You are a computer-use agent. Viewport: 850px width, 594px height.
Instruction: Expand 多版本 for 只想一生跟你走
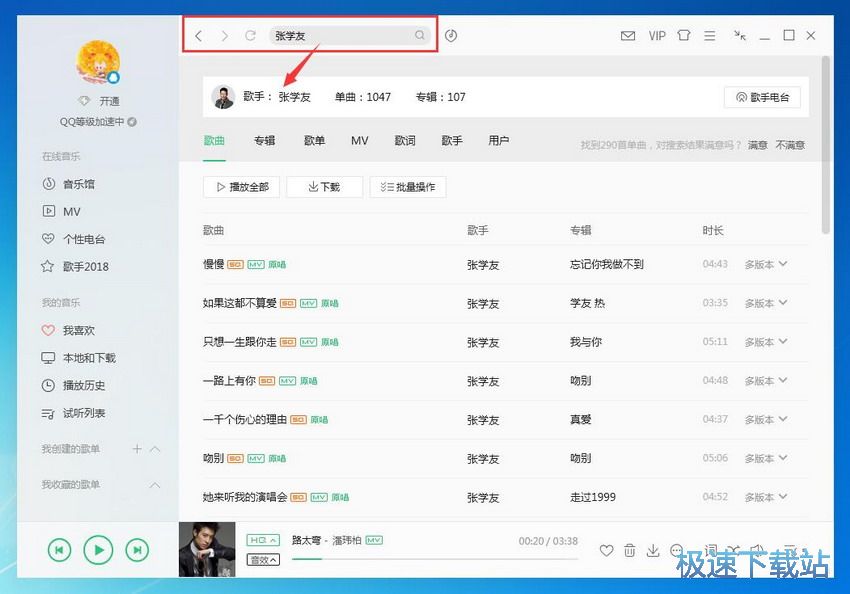pyautogui.click(x=765, y=342)
